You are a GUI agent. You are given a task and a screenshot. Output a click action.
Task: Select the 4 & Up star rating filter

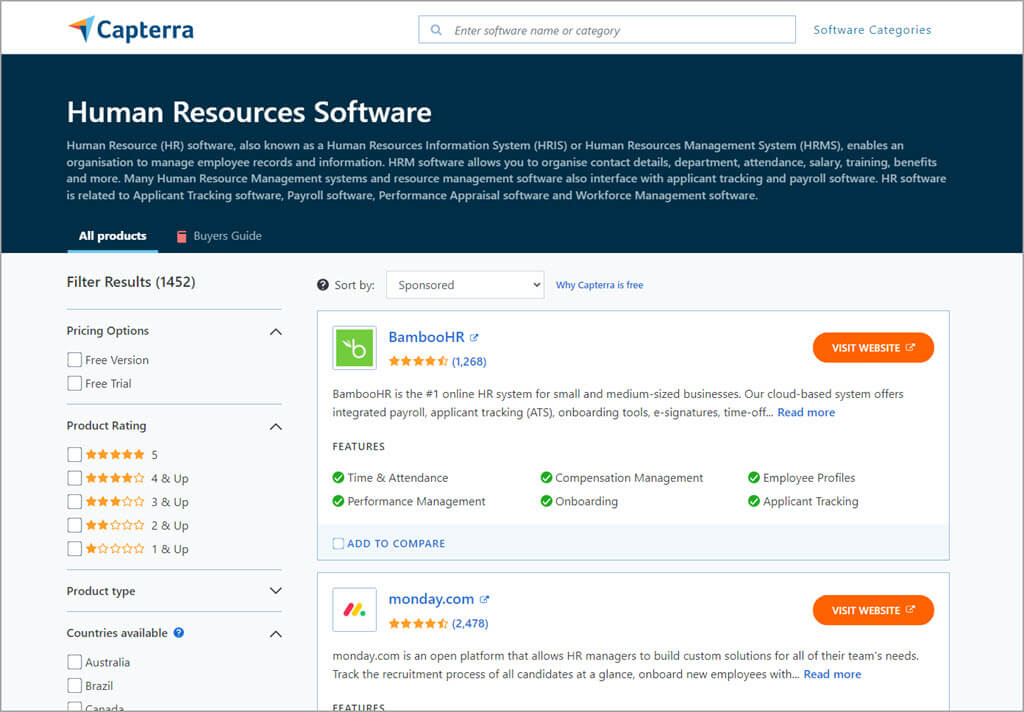tap(75, 478)
